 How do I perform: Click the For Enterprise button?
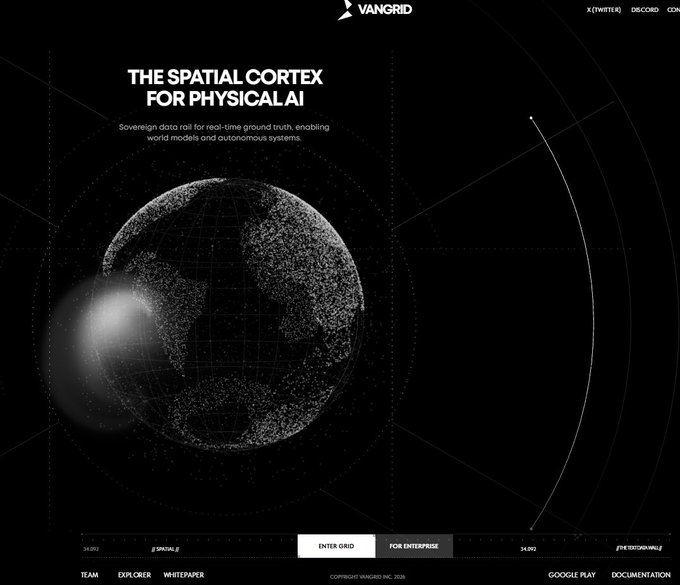pos(414,546)
